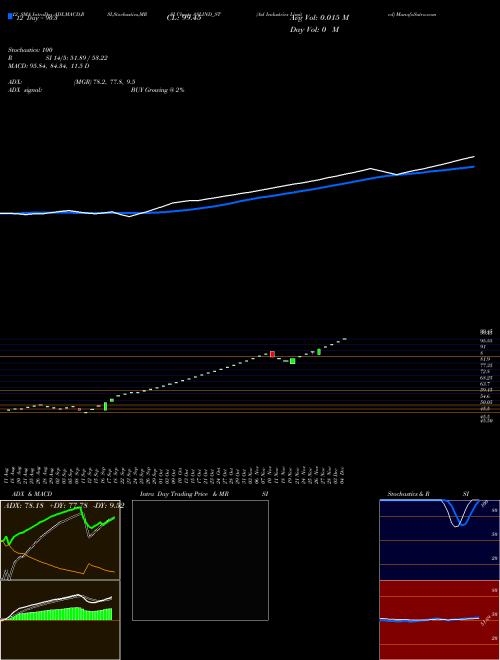500x660 pixels.
Task: Click the 81.9 price level on the right axis
Action: click(x=485, y=359)
